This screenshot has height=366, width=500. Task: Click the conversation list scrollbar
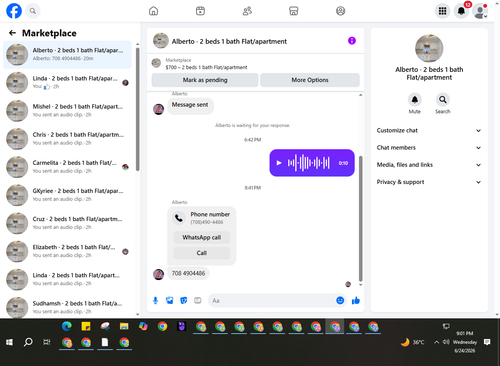click(x=138, y=110)
